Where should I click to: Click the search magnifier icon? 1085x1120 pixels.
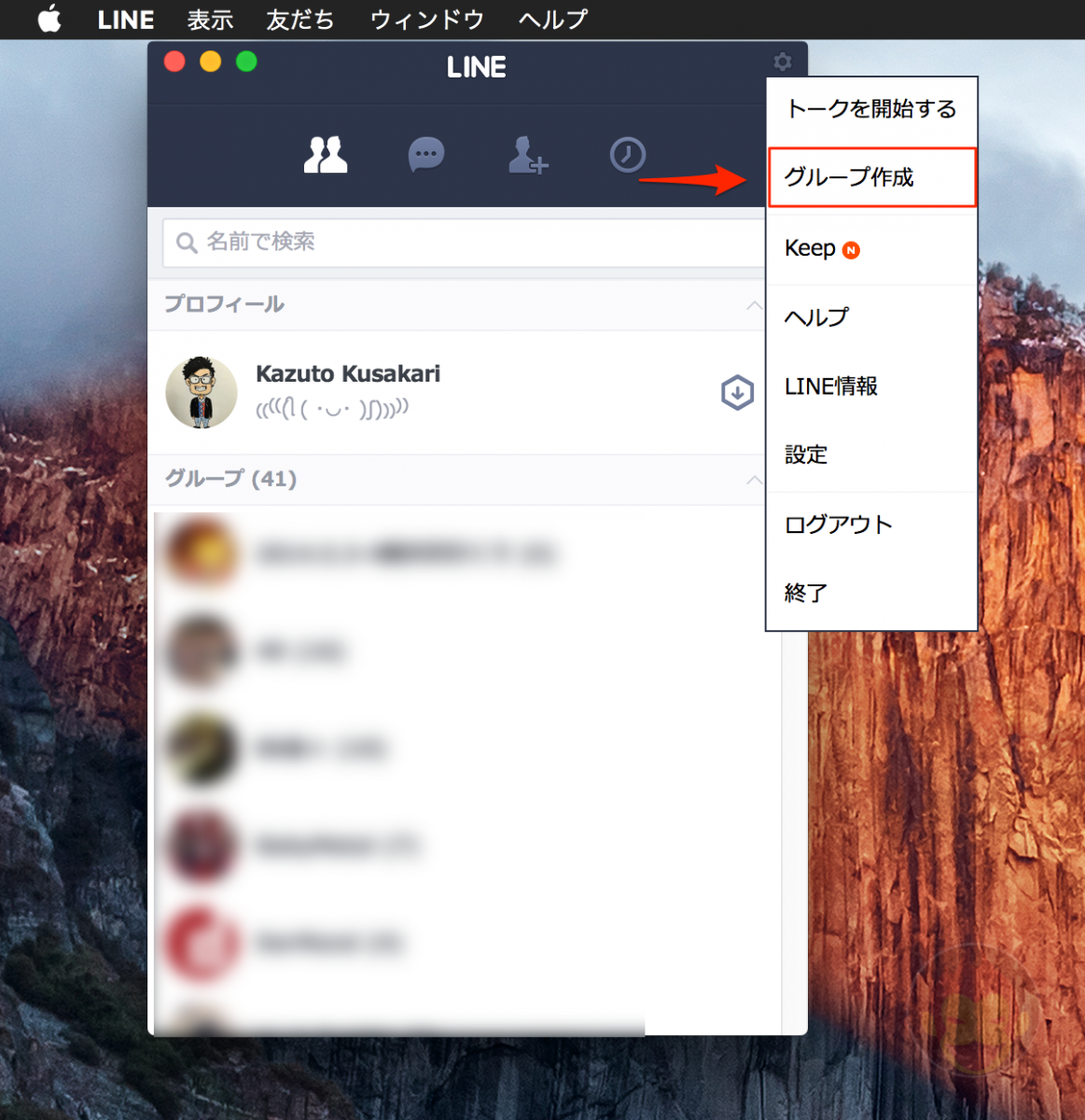186,243
